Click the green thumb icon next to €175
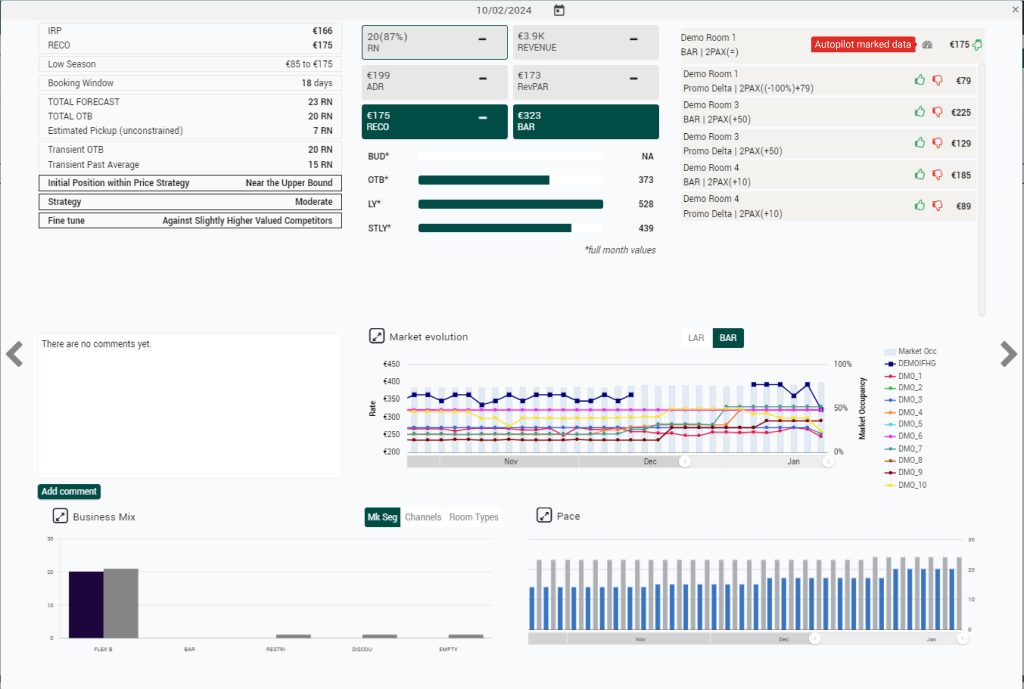Screen dimensions: 1024x689 tap(977, 44)
